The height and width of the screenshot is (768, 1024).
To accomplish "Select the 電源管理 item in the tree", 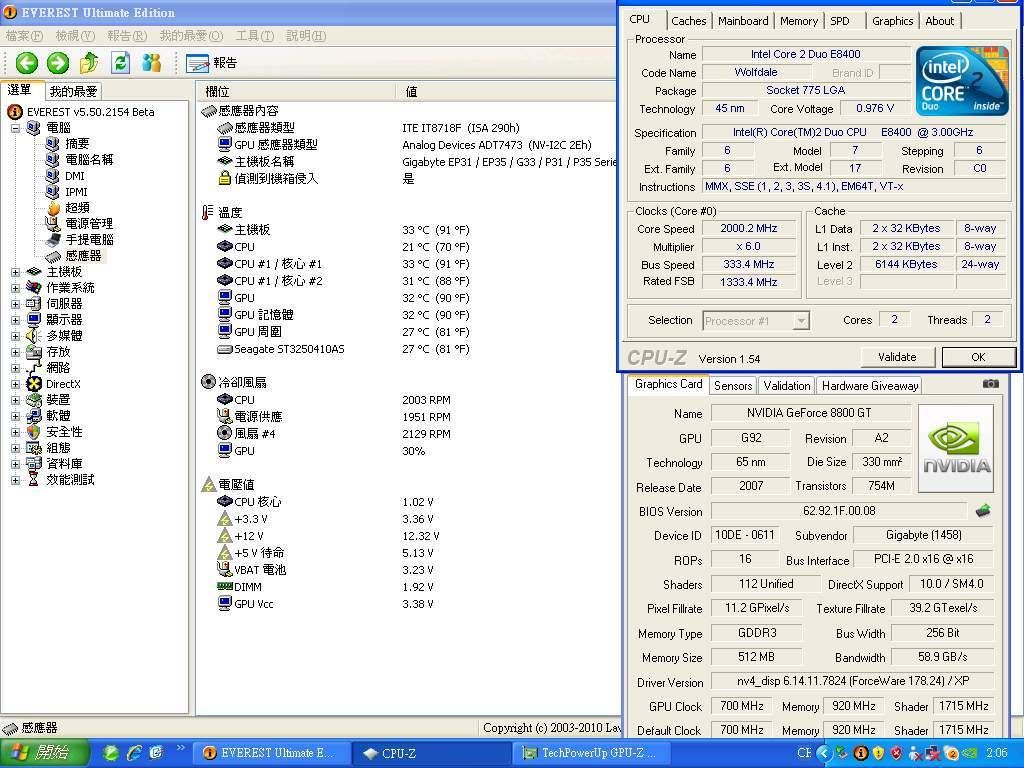I will point(89,224).
